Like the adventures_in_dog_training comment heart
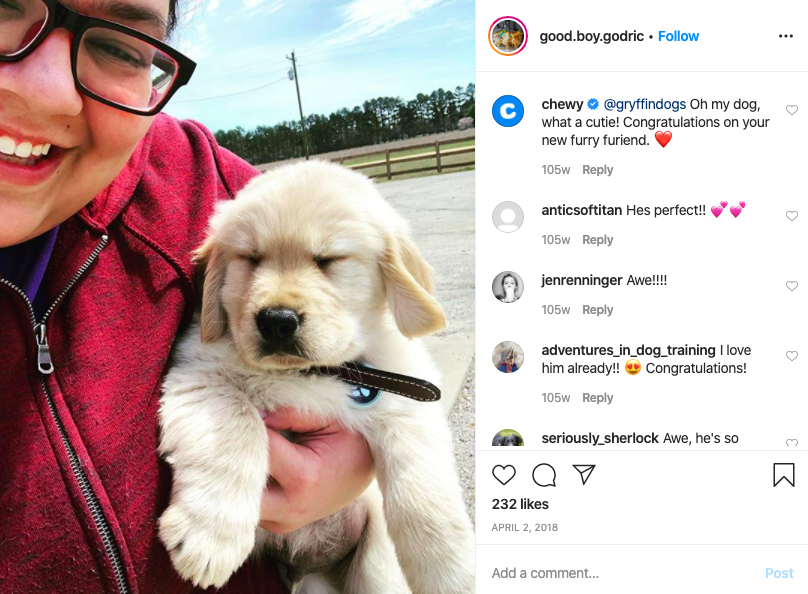The width and height of the screenshot is (808, 594). [792, 356]
